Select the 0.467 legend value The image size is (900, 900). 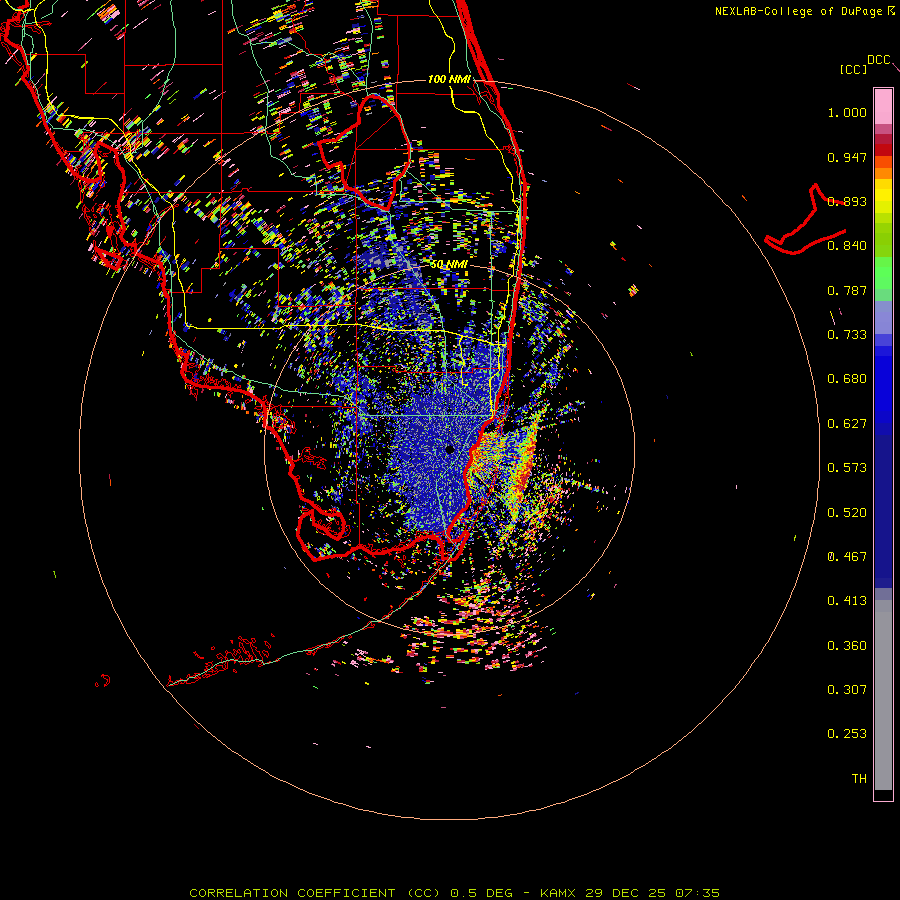click(x=847, y=557)
